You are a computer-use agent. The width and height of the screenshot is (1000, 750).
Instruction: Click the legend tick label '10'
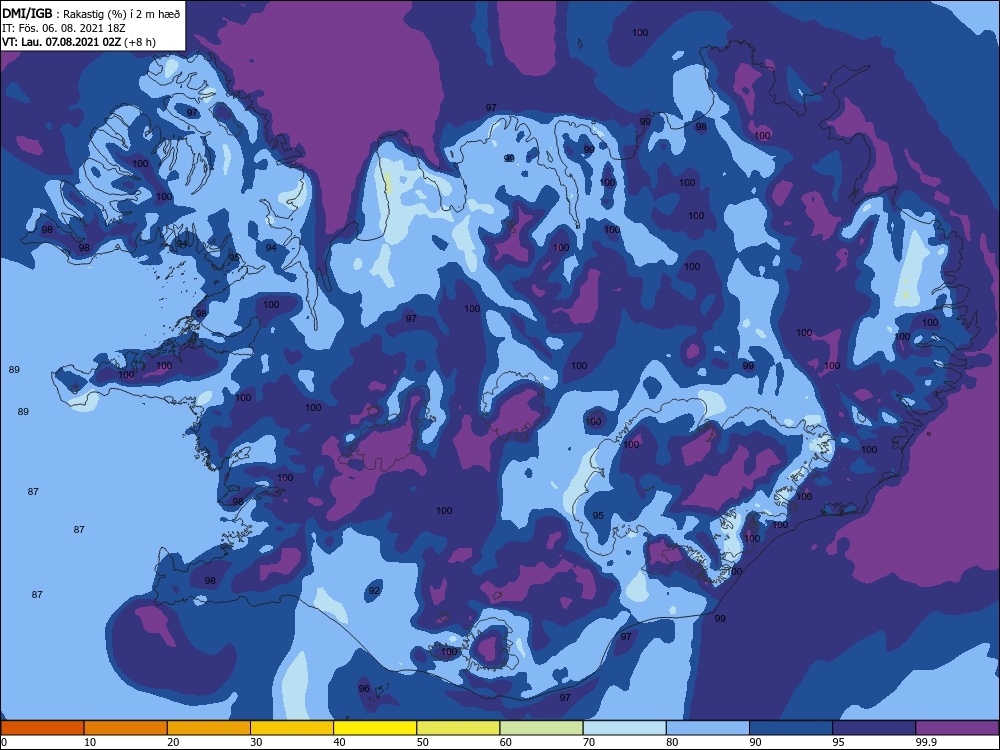click(x=90, y=742)
